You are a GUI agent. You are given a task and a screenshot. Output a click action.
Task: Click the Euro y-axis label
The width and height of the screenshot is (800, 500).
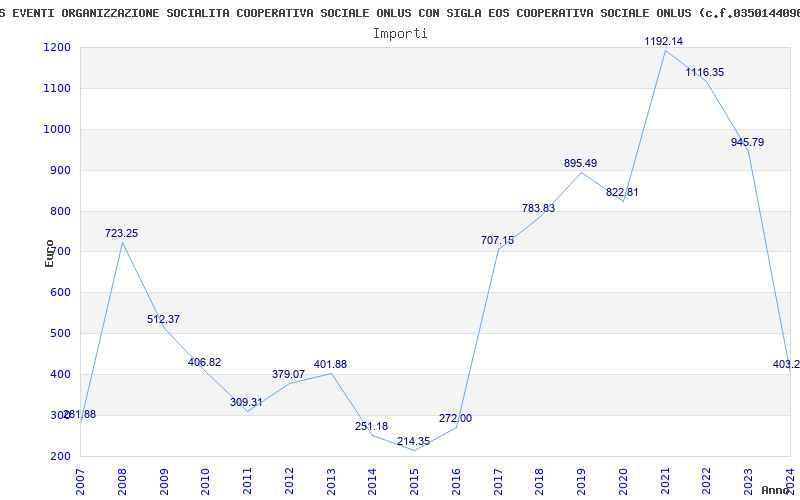click(49, 253)
